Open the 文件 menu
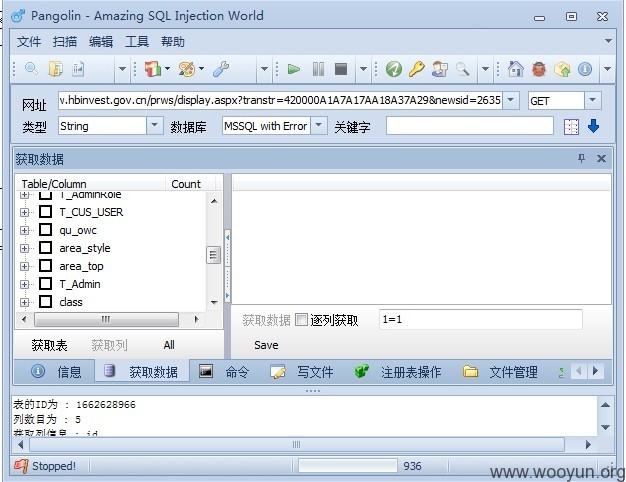Screen dimensions: 626x482 pyautogui.click(x=29, y=42)
